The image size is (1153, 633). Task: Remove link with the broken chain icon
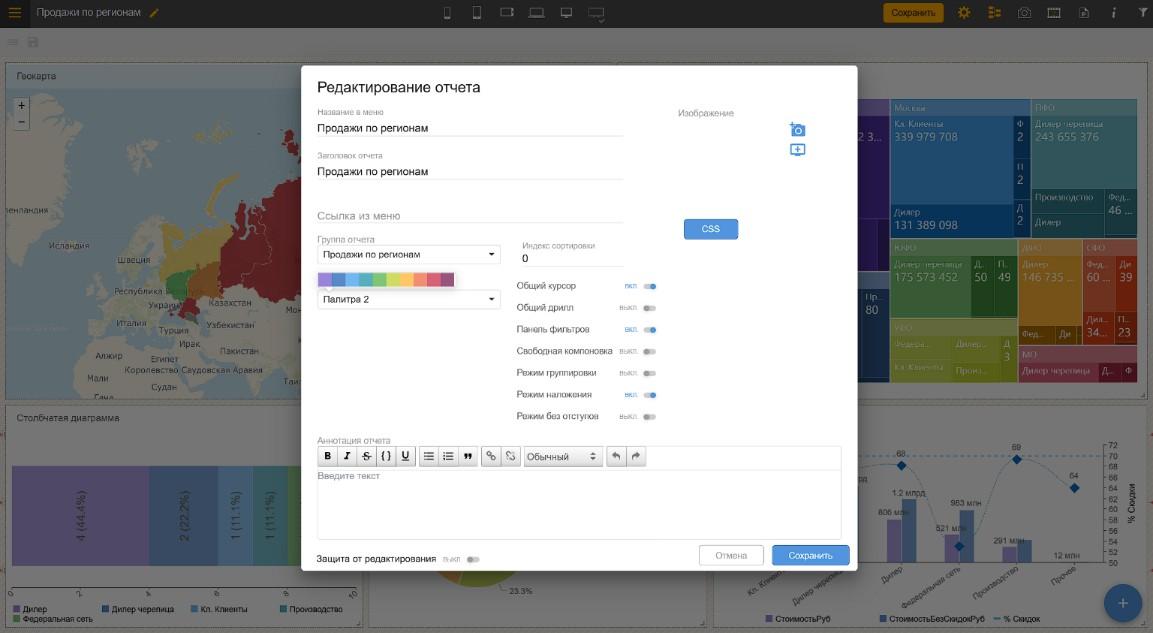(x=510, y=456)
